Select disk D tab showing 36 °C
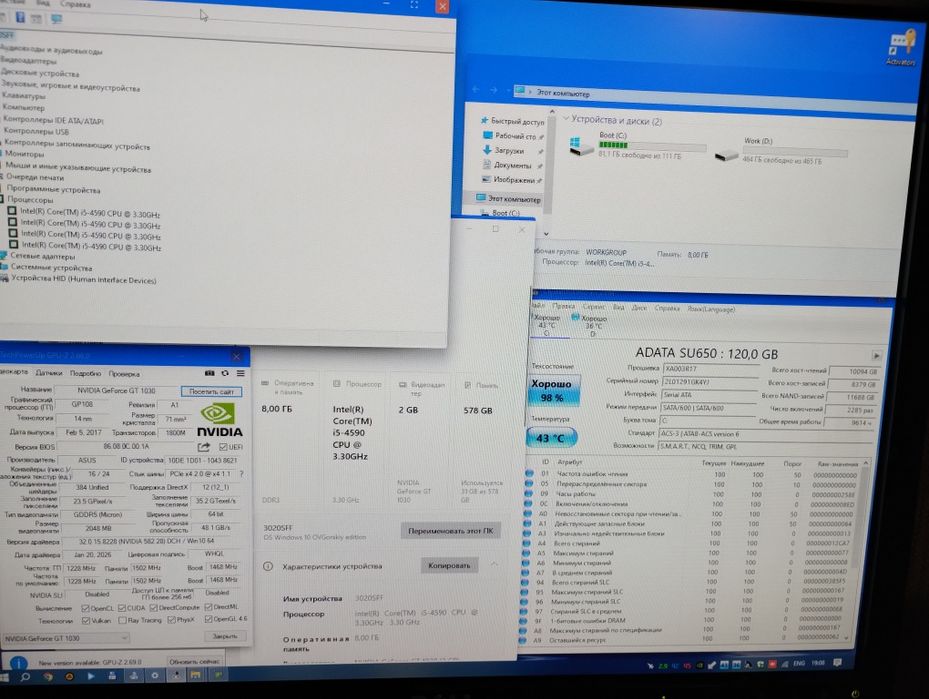This screenshot has height=699, width=929. [591, 326]
